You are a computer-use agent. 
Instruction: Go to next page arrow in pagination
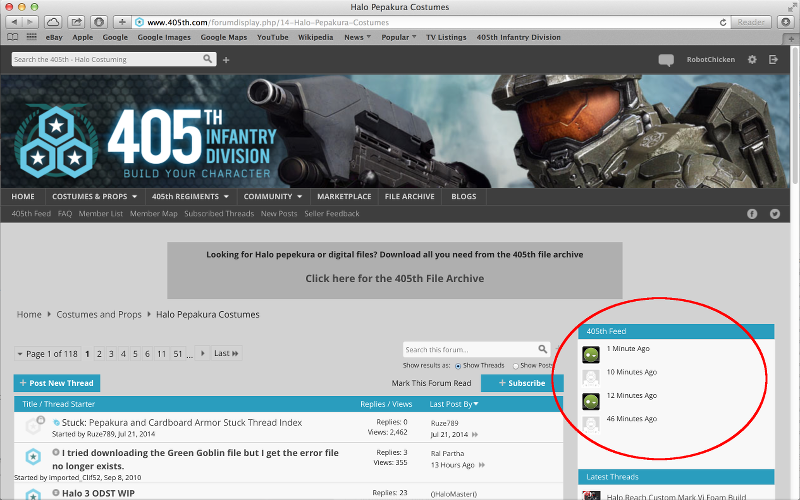pos(203,353)
